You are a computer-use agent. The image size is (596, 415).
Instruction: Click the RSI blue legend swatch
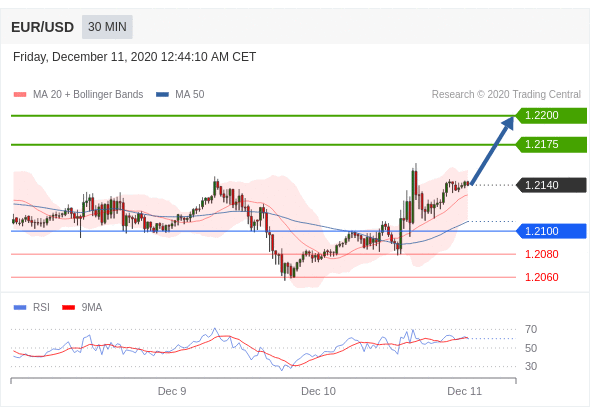pos(20,307)
